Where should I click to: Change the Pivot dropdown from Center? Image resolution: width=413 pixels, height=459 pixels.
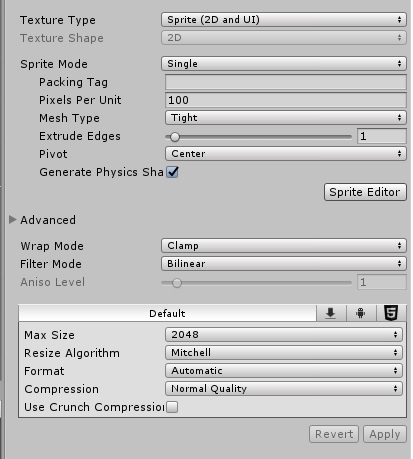coord(286,154)
